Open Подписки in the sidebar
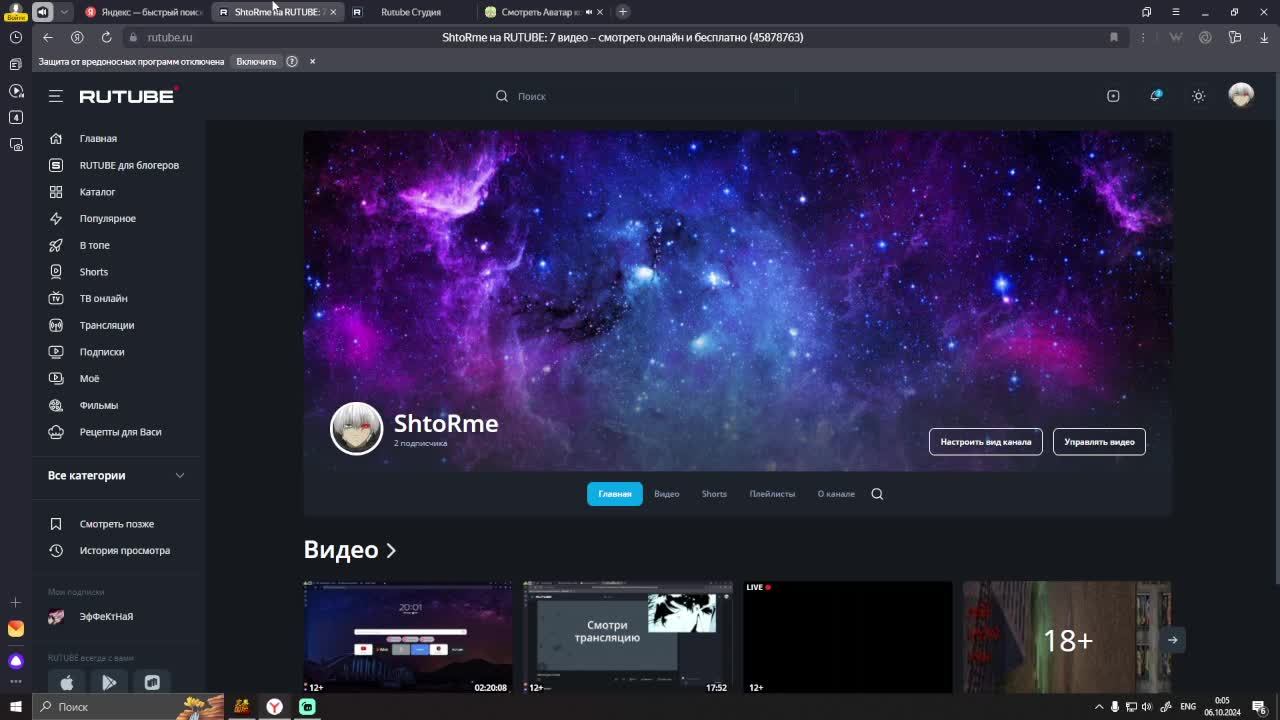The image size is (1280, 720). (101, 352)
